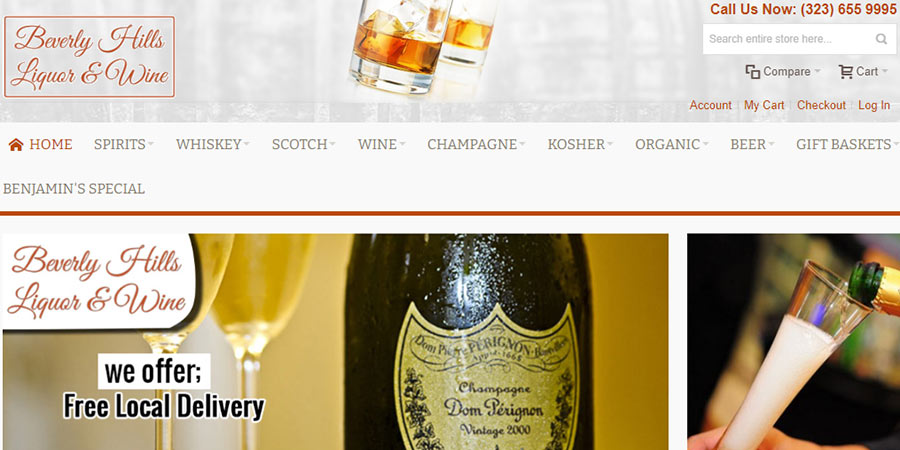Click the Compare icon
The width and height of the screenshot is (900, 450).
(752, 72)
